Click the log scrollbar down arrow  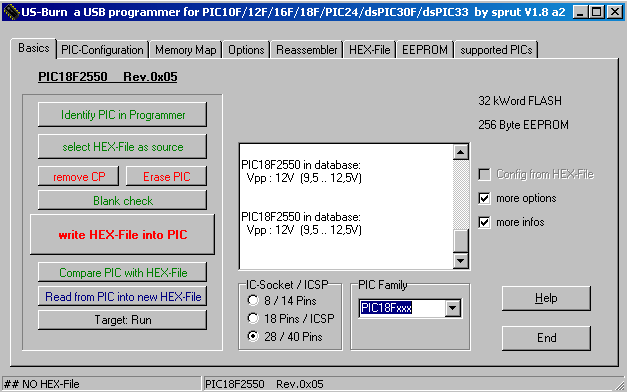point(461,261)
